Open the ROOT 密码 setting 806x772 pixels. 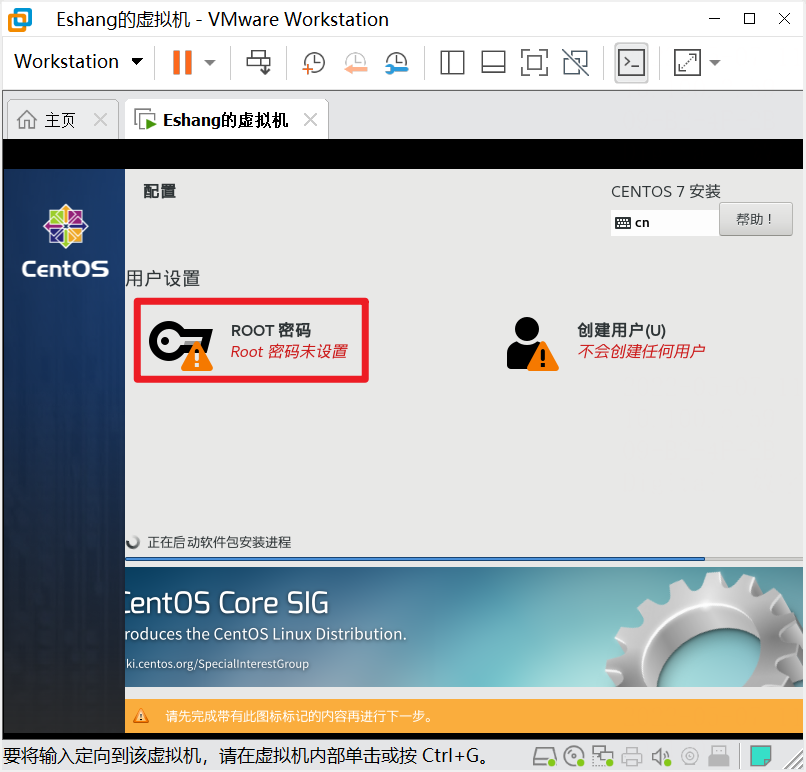pyautogui.click(x=251, y=340)
